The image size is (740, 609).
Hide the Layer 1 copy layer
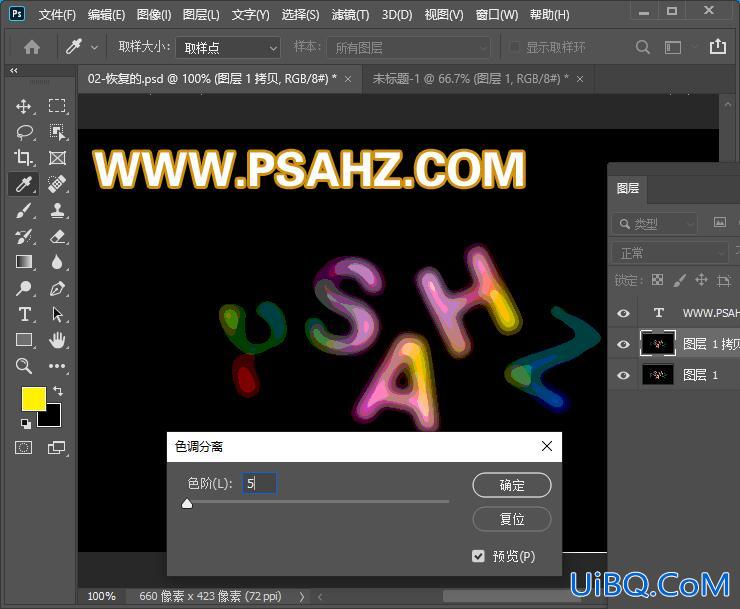click(x=623, y=344)
